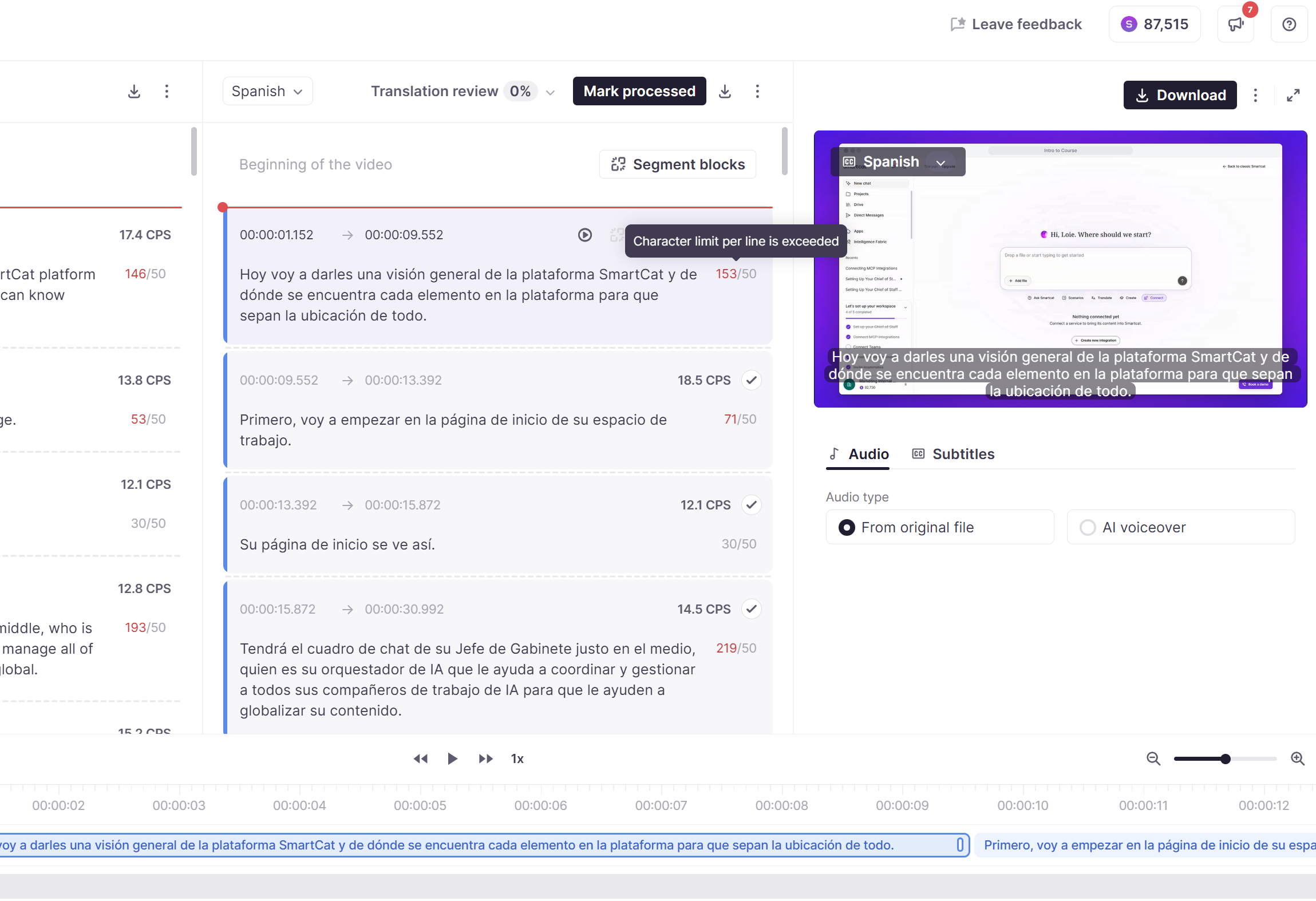This screenshot has height=901, width=1316.
Task: Click the Mark processed button
Action: pyautogui.click(x=639, y=92)
